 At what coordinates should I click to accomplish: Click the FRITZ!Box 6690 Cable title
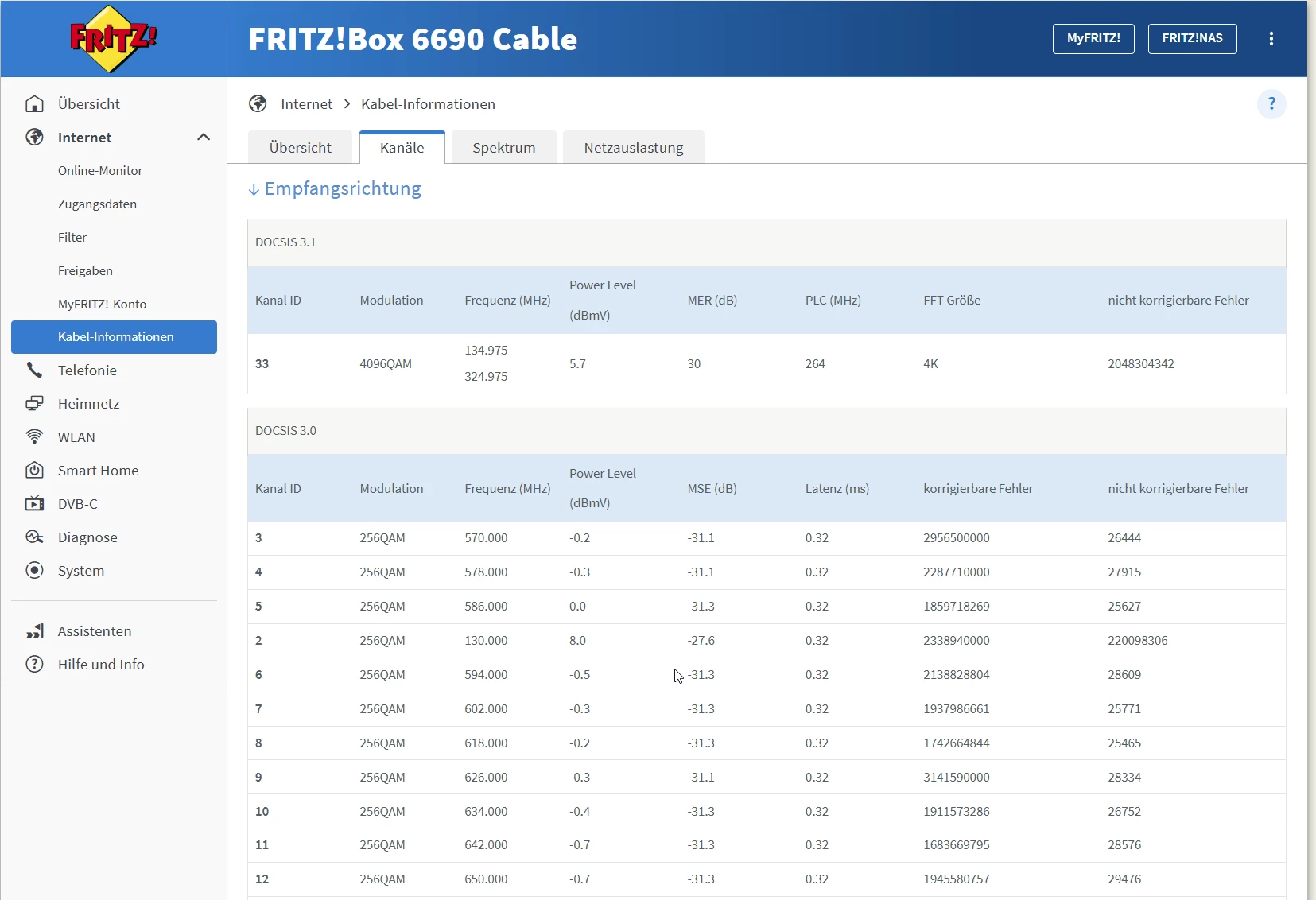point(413,39)
